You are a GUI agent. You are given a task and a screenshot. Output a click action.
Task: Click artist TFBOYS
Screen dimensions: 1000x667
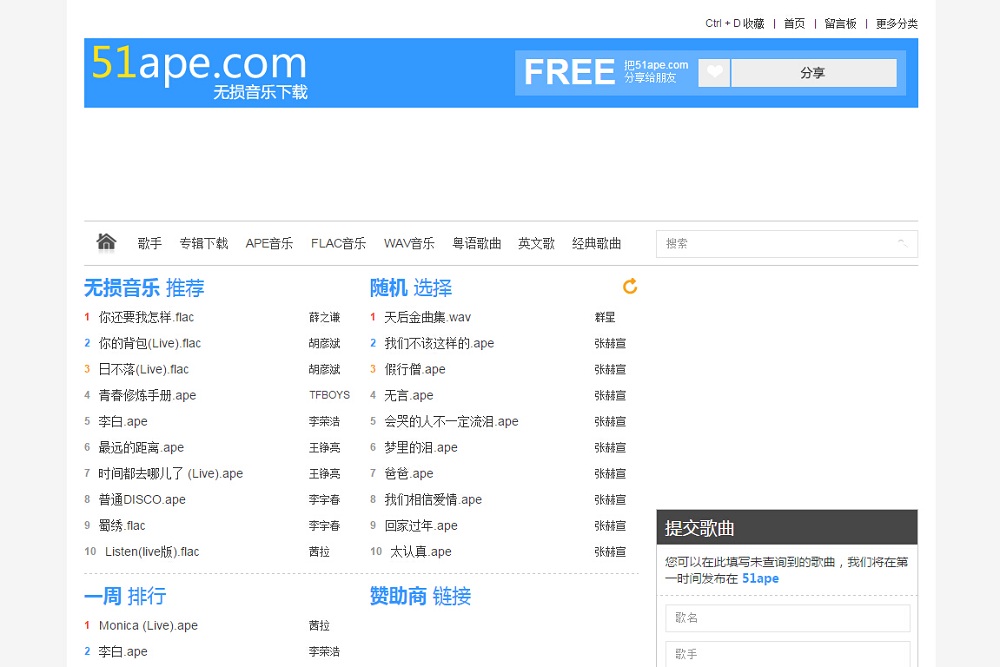click(330, 395)
